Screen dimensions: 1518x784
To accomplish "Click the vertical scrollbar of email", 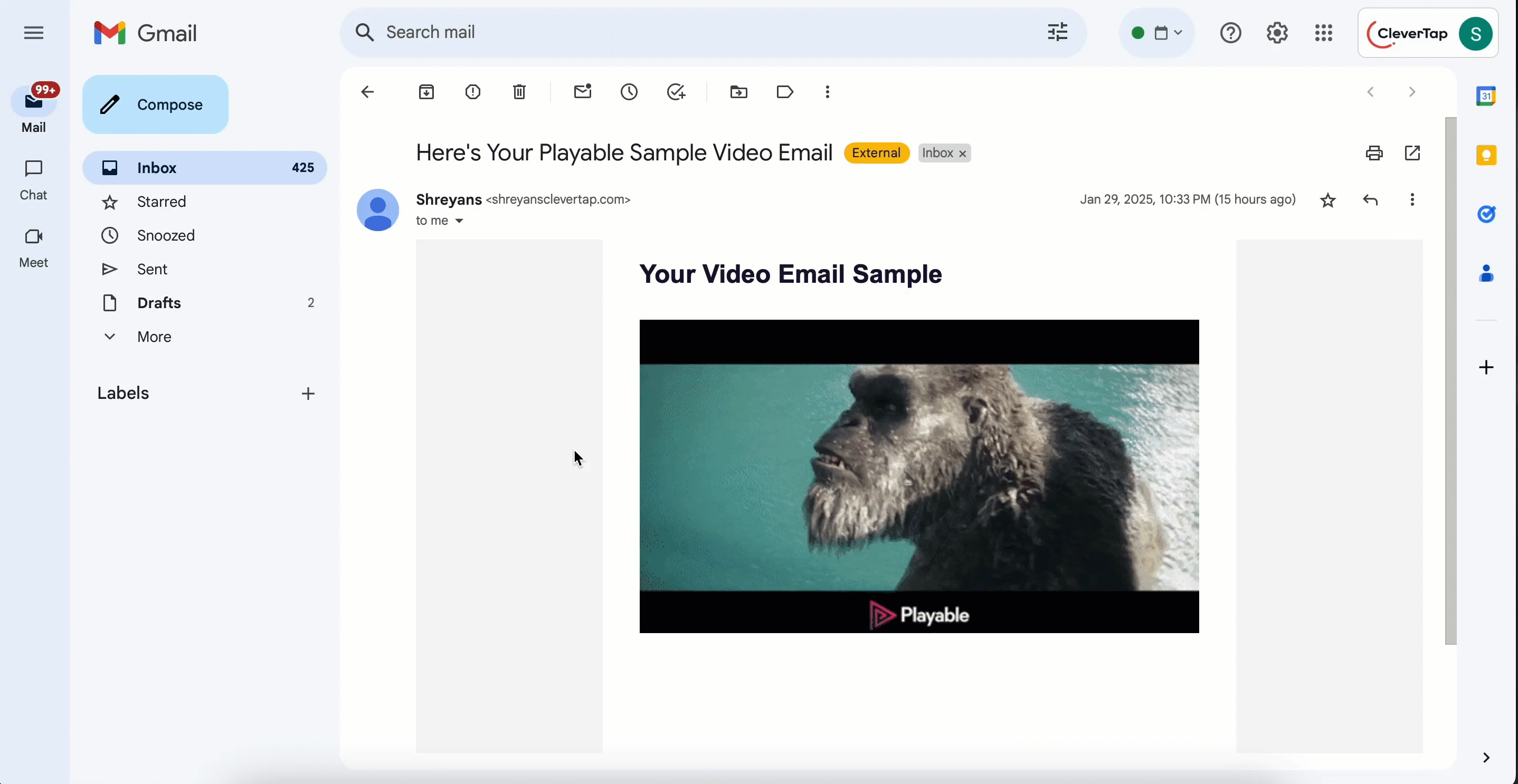I will 1450,380.
